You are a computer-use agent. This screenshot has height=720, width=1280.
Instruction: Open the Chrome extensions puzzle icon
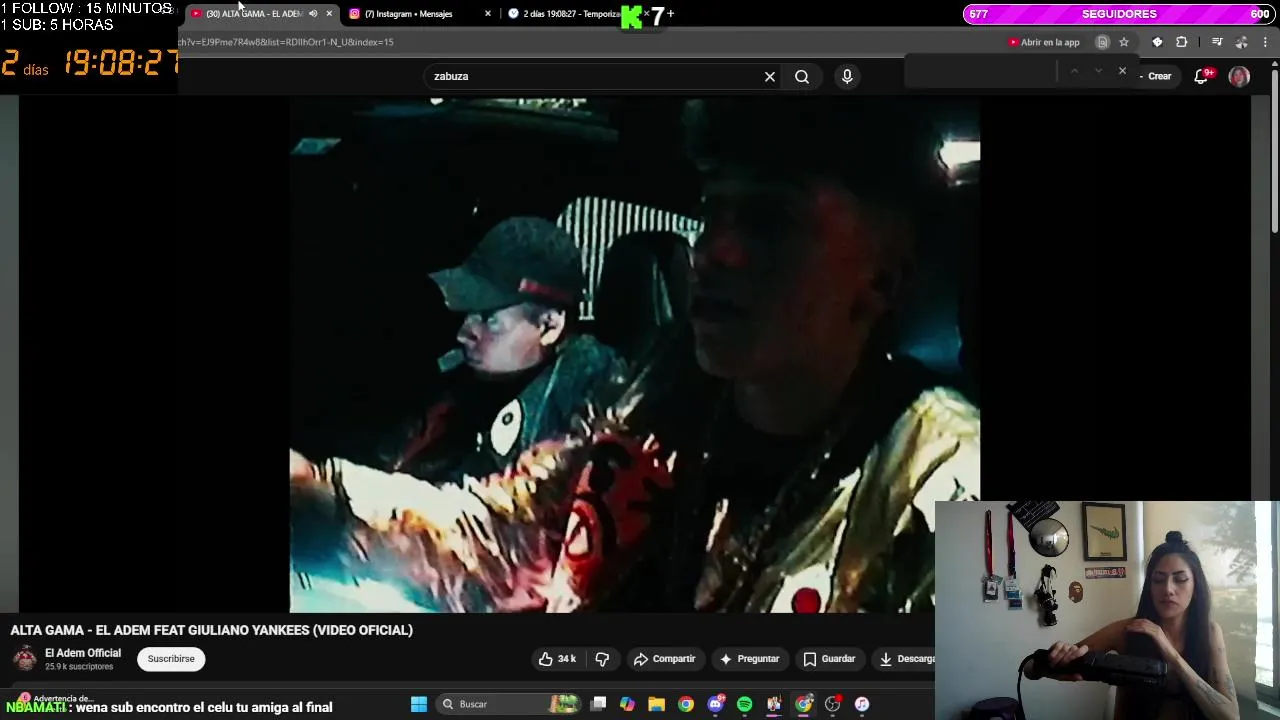(x=1182, y=42)
